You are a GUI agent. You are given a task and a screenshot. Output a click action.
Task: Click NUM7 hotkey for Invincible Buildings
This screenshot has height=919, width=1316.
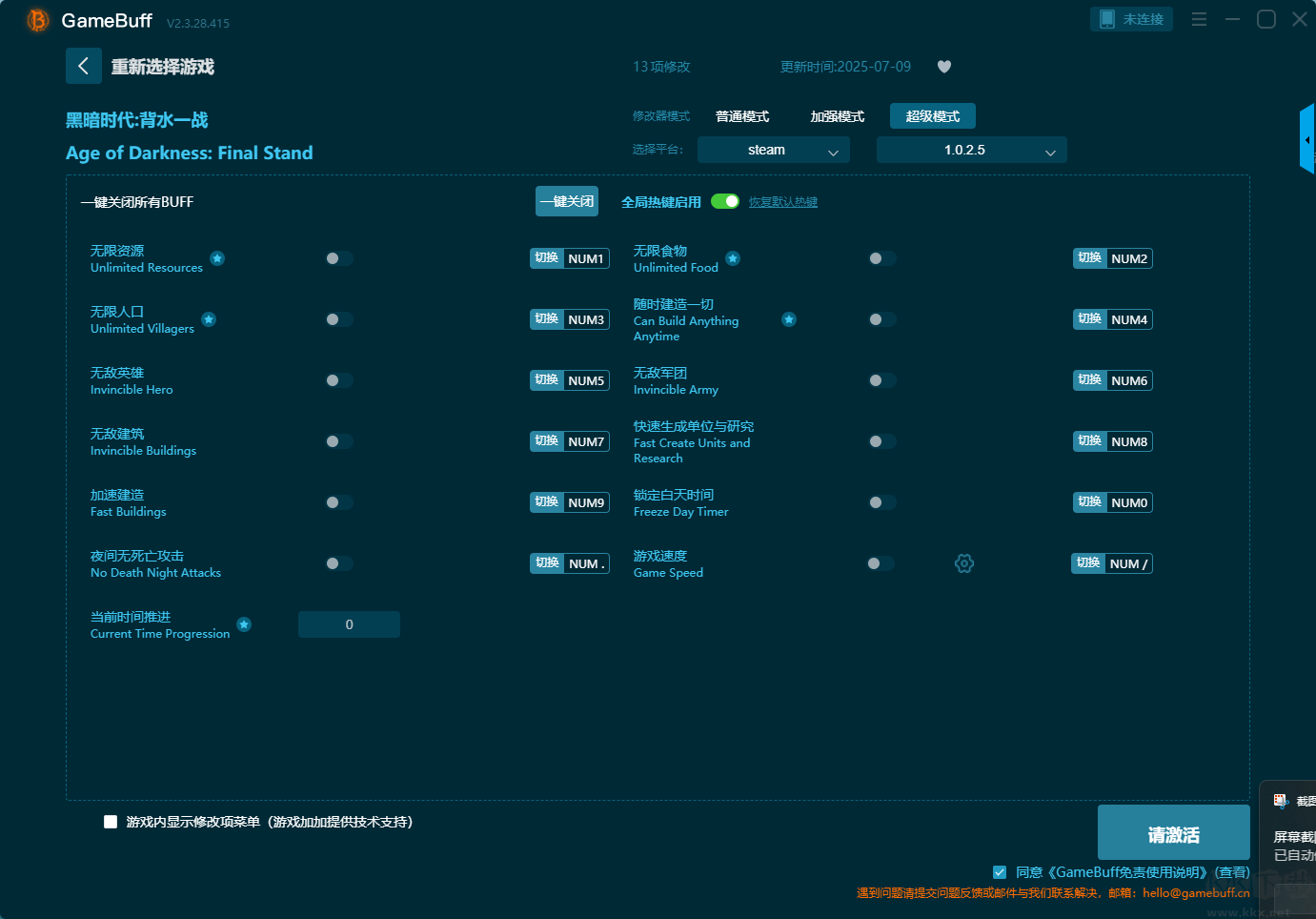click(570, 441)
